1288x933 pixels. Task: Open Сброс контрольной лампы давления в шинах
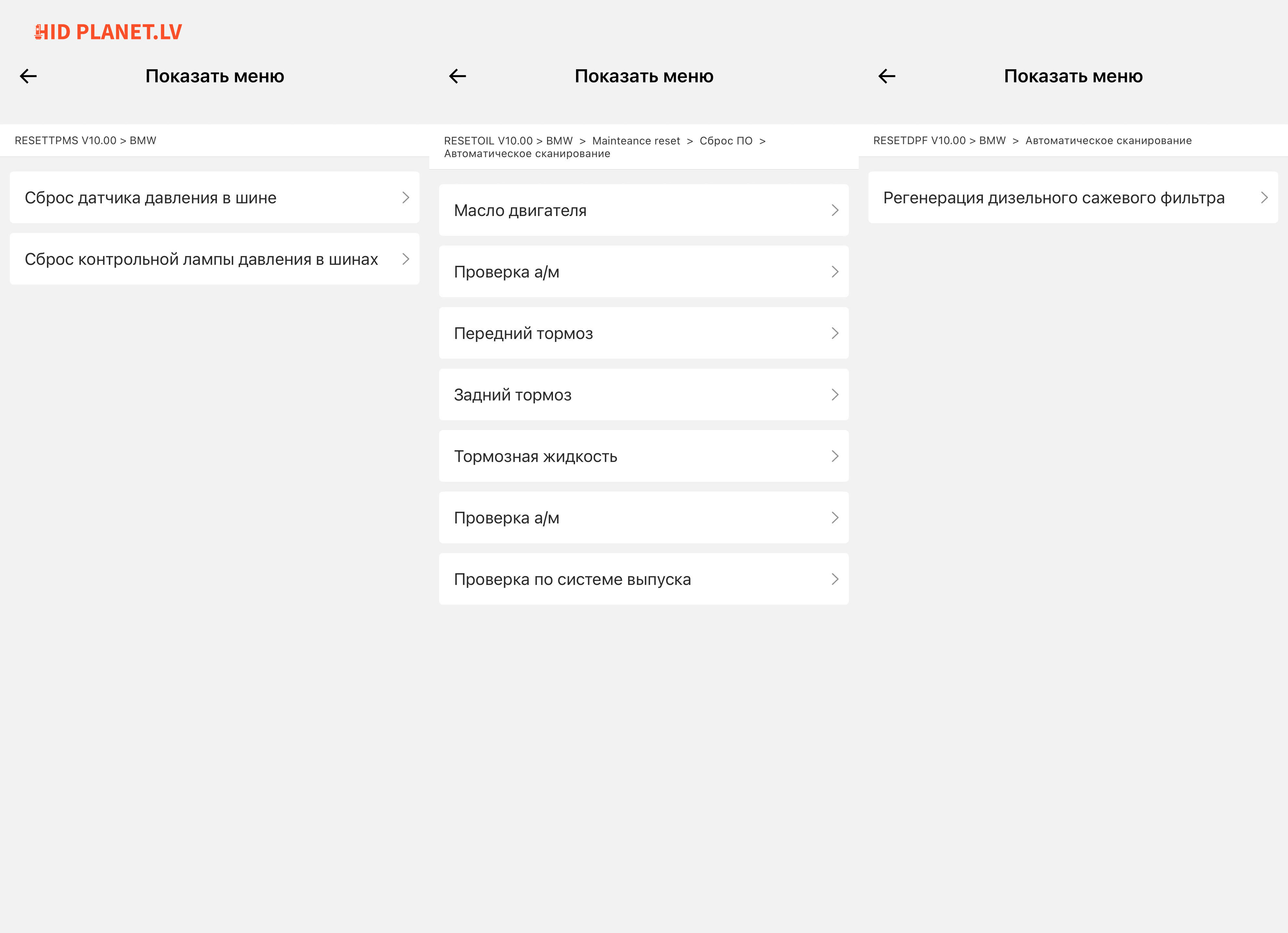click(x=214, y=259)
